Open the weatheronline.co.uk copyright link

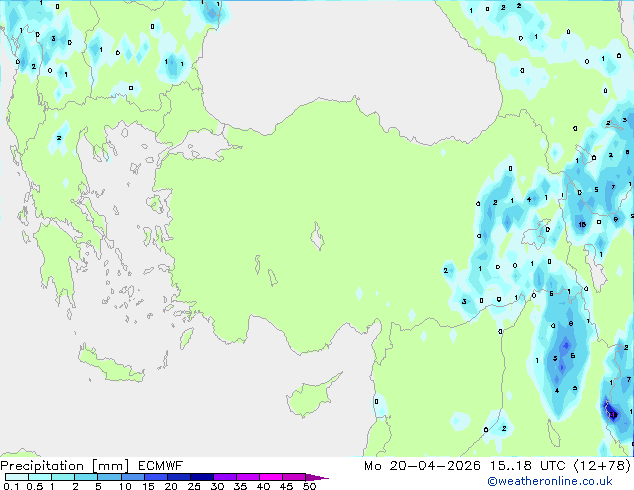click(550, 481)
